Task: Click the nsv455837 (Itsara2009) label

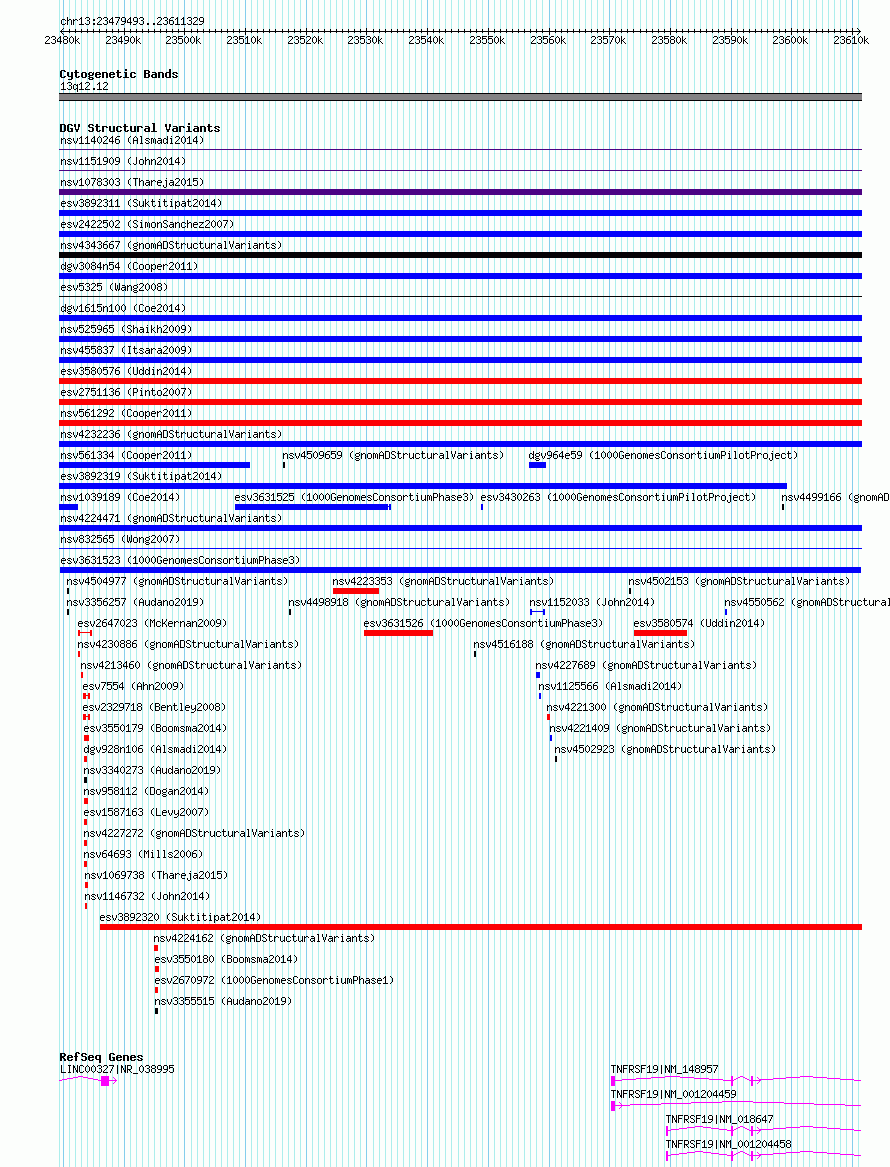Action: click(x=126, y=349)
